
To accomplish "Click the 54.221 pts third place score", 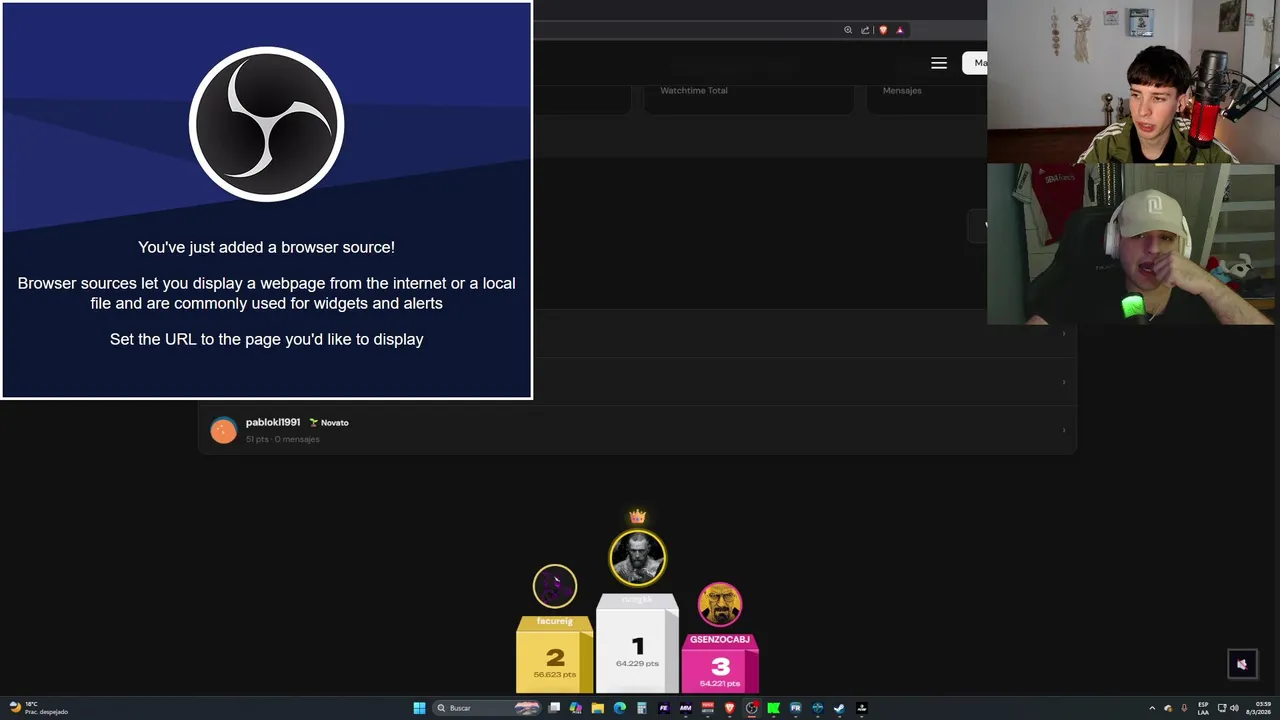I will 720,683.
